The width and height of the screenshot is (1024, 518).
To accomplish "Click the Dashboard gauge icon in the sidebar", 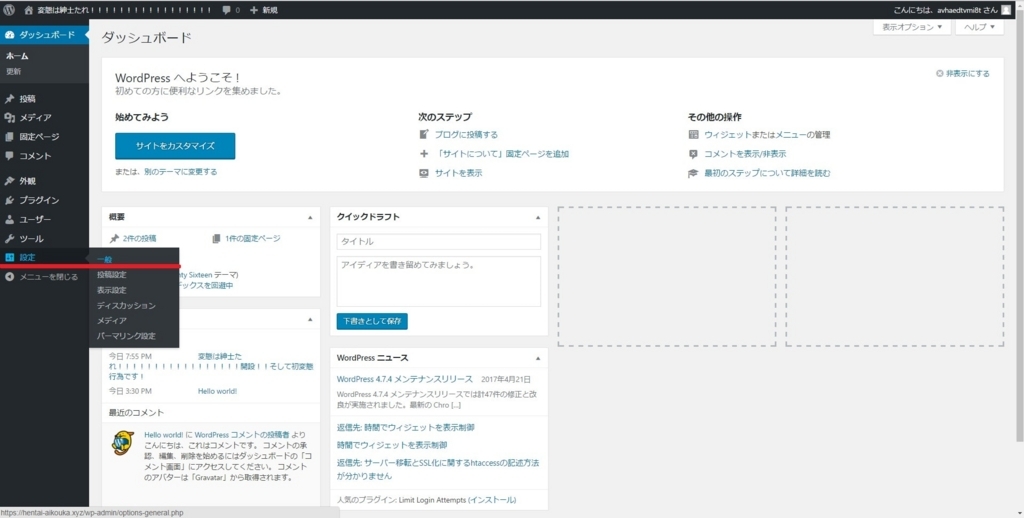I will (x=9, y=35).
